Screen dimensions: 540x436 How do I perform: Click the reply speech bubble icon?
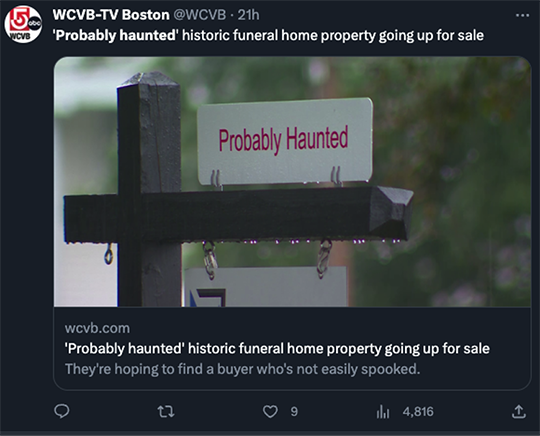pos(62,411)
